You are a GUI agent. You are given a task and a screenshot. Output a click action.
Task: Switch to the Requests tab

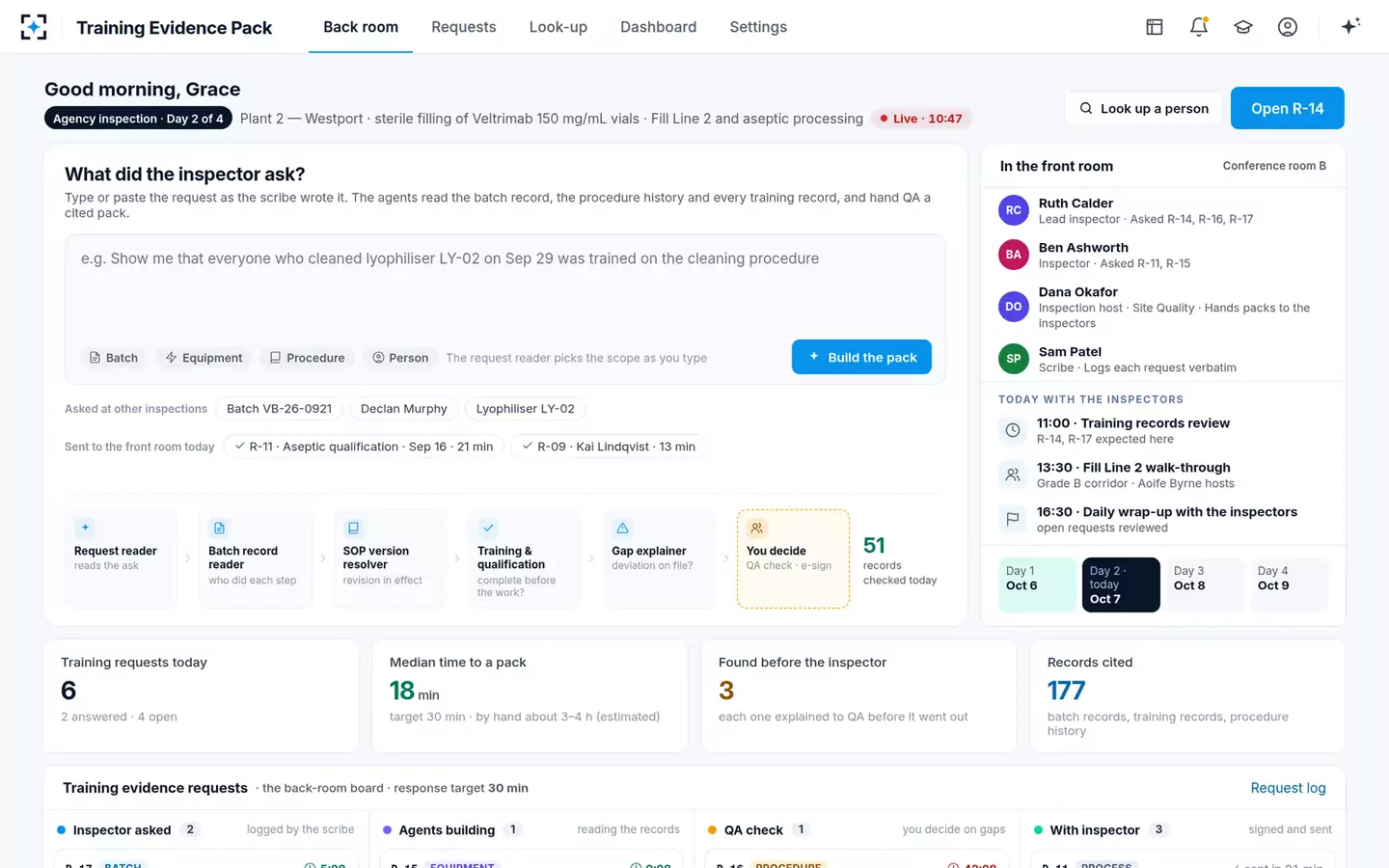point(464,27)
